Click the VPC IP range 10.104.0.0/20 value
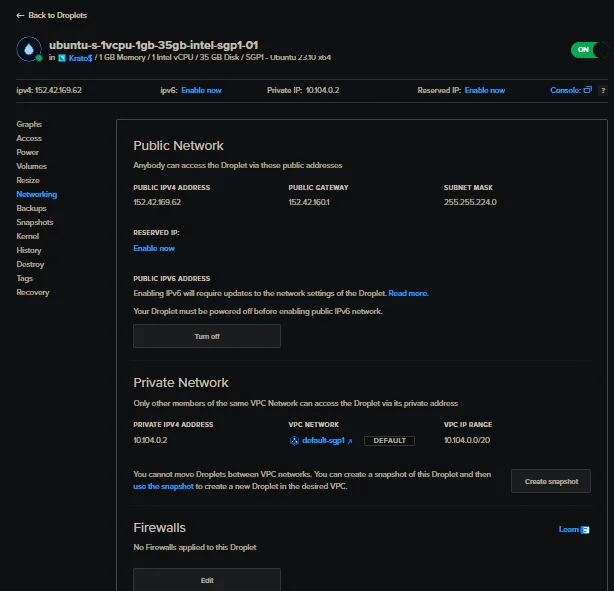The height and width of the screenshot is (591, 614). [x=467, y=440]
